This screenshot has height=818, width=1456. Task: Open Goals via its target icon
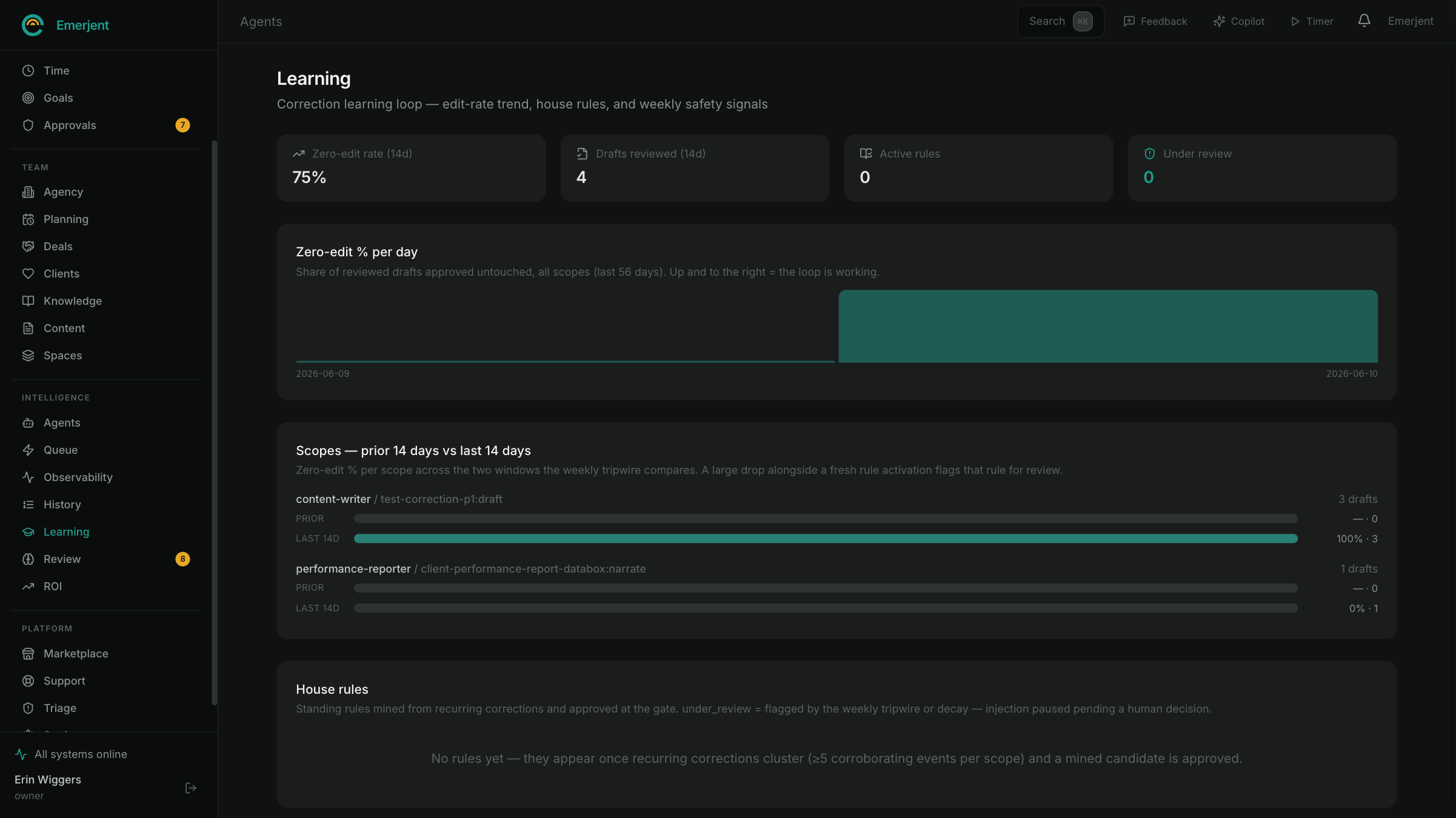pyautogui.click(x=28, y=98)
